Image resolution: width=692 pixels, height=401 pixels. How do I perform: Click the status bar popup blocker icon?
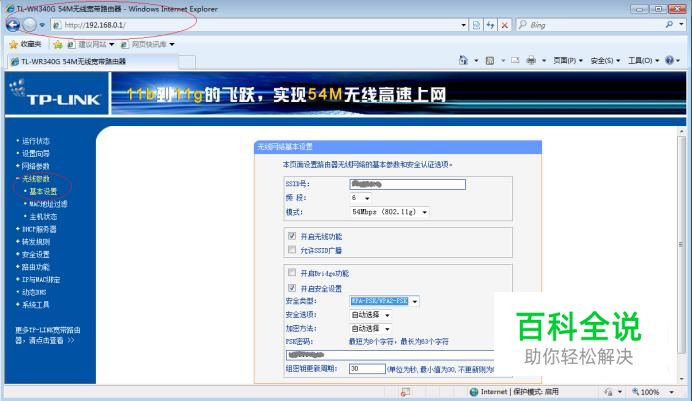[405, 392]
